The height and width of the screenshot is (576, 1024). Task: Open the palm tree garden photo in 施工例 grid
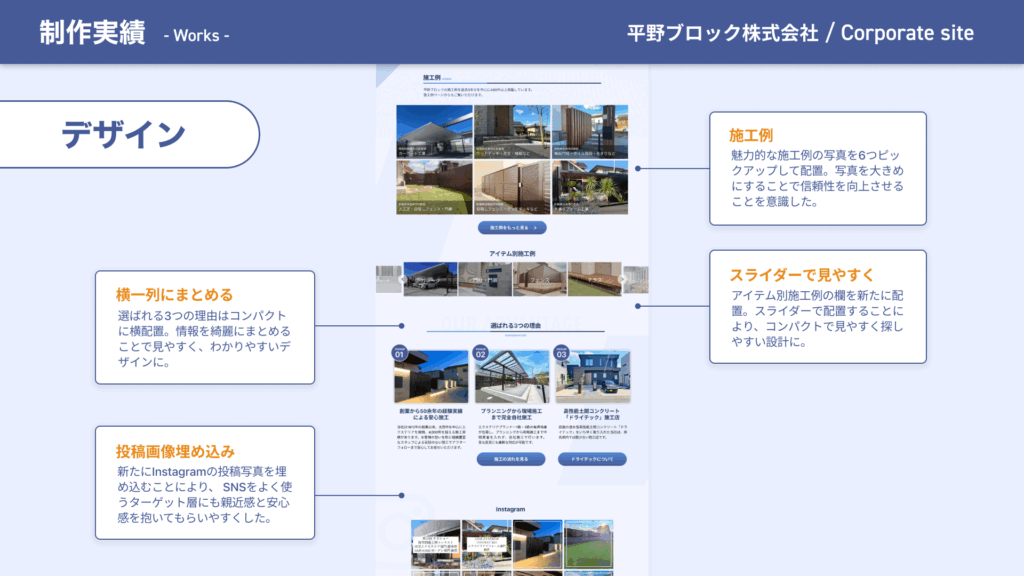pos(590,187)
